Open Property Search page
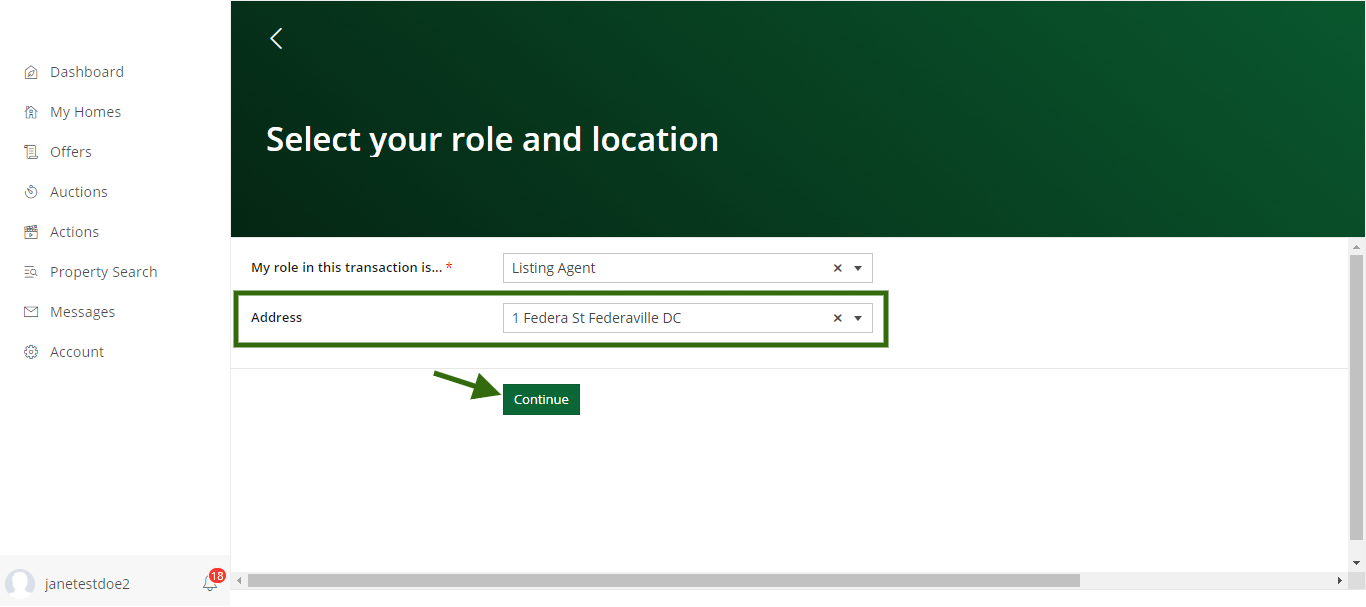The image size is (1366, 607). tap(104, 272)
